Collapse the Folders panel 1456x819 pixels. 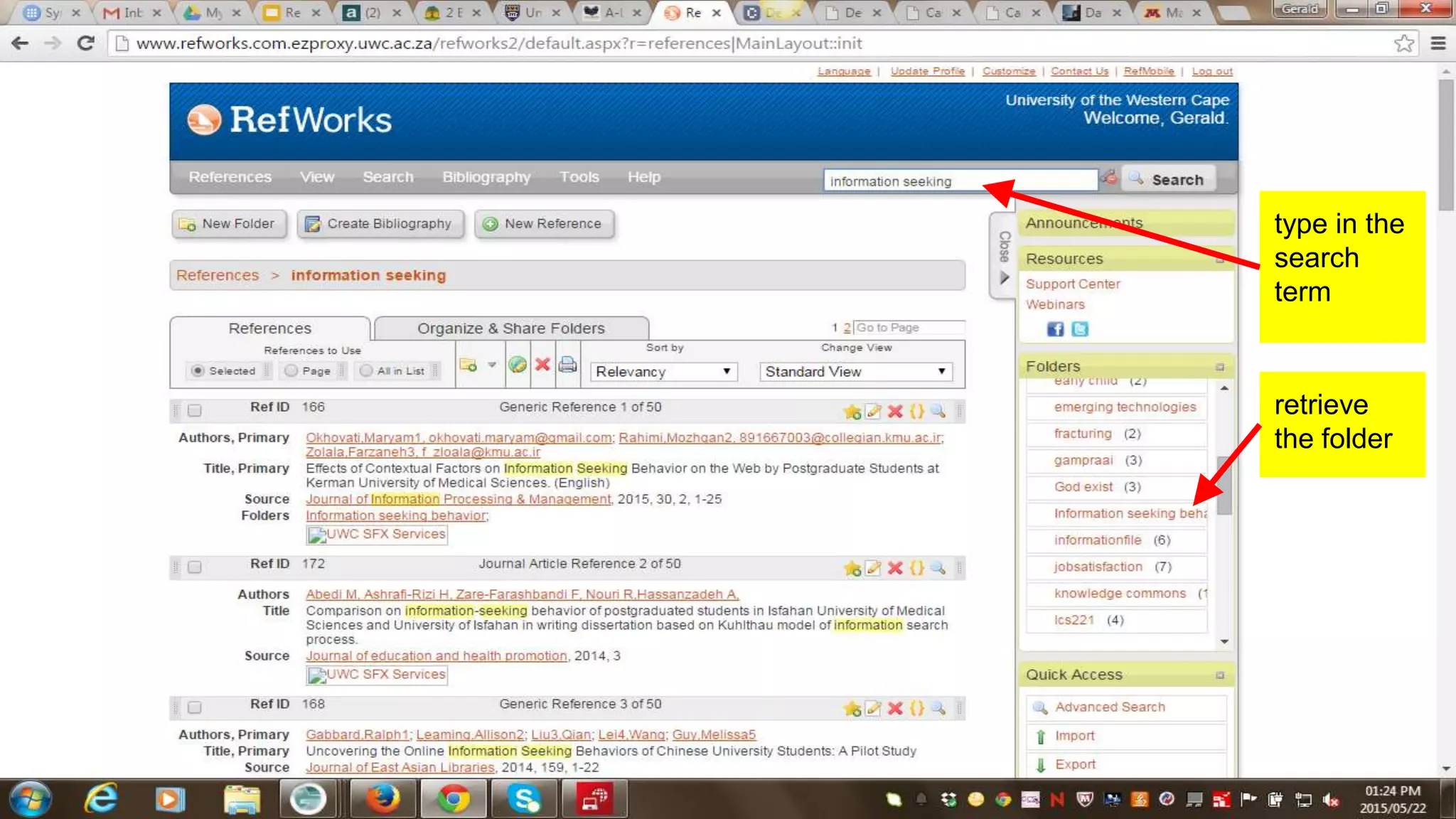coord(1220,367)
